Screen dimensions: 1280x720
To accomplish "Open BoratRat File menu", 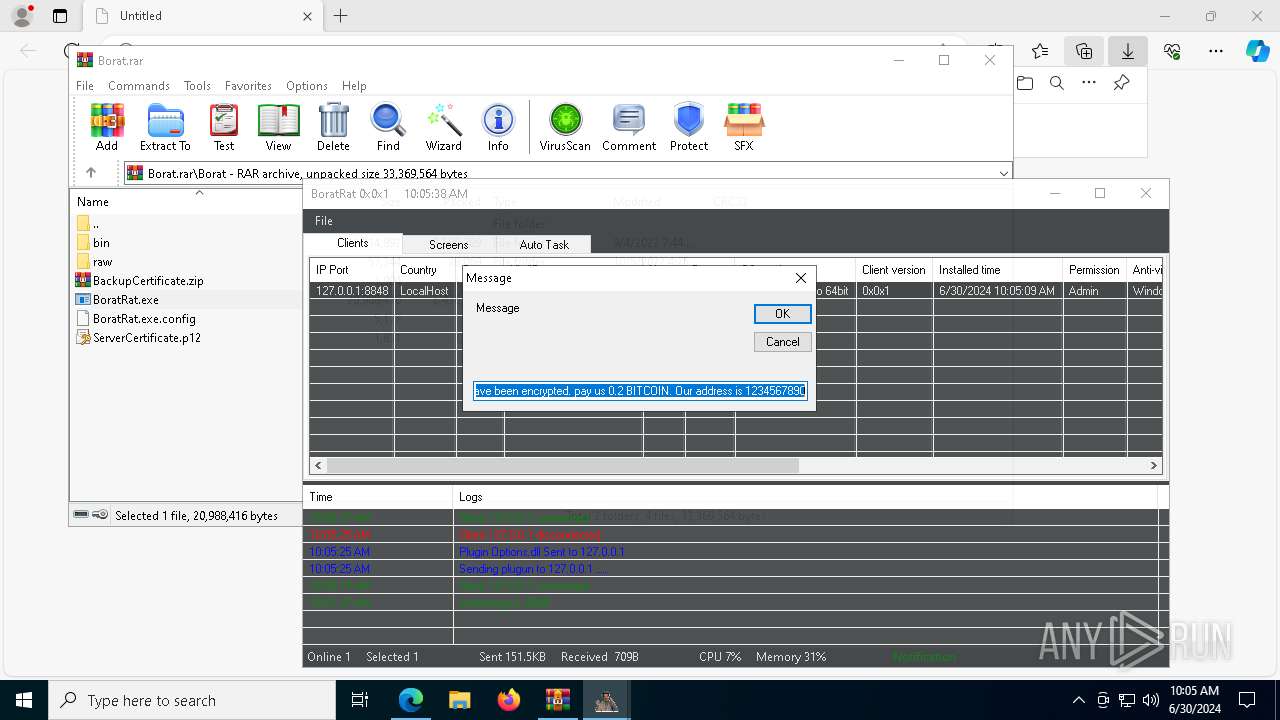I will click(x=324, y=220).
